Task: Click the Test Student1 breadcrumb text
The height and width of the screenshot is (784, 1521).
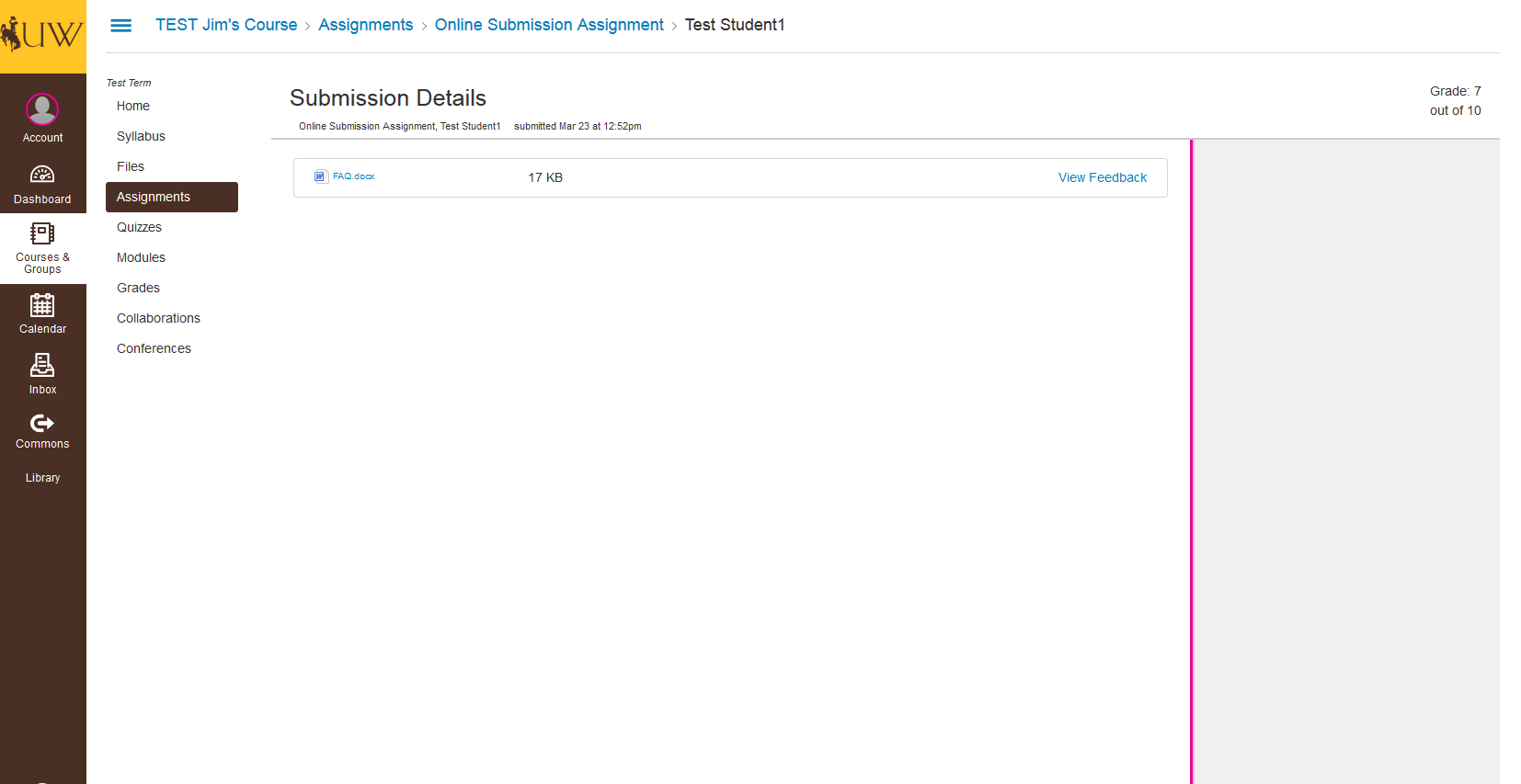Action: tap(735, 25)
